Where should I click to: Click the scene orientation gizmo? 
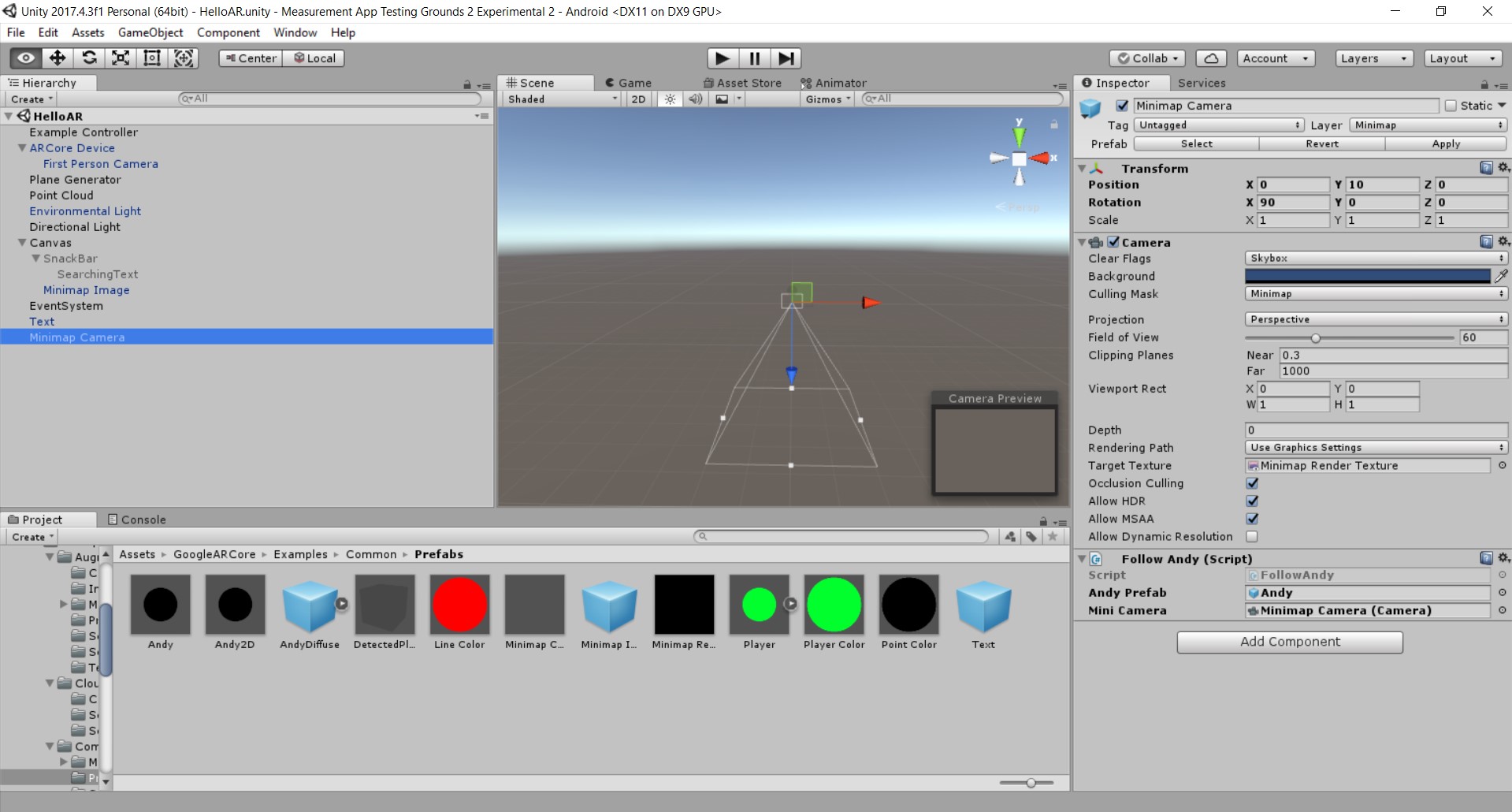[1020, 158]
